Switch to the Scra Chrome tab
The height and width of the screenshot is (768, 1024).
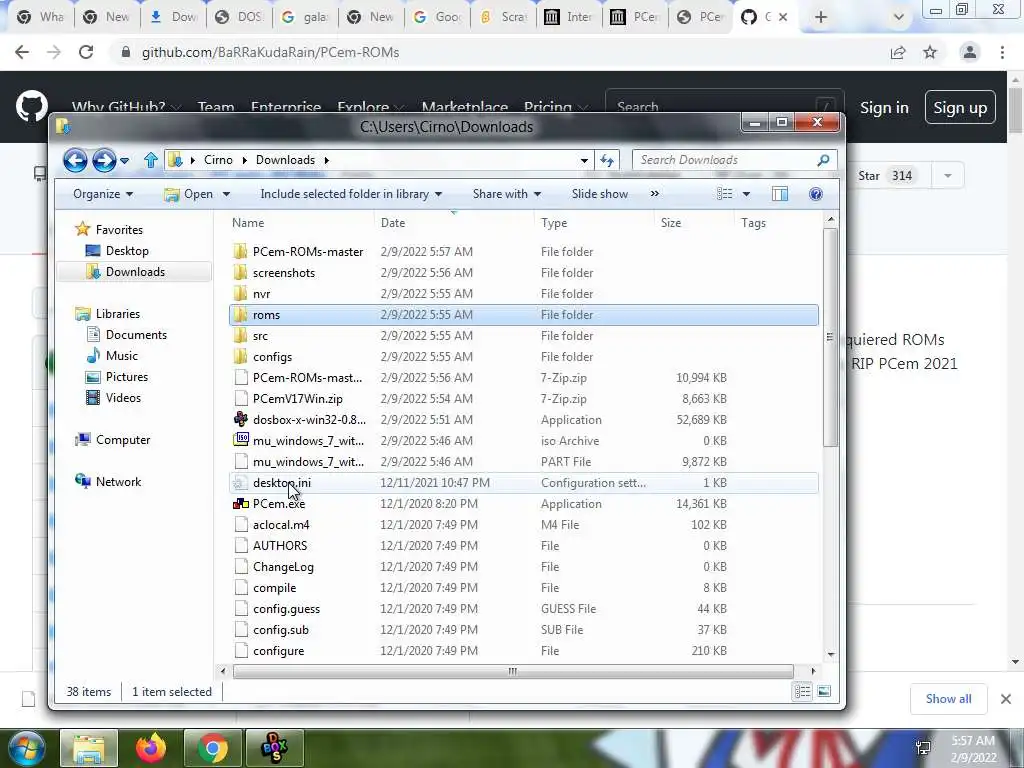(504, 17)
